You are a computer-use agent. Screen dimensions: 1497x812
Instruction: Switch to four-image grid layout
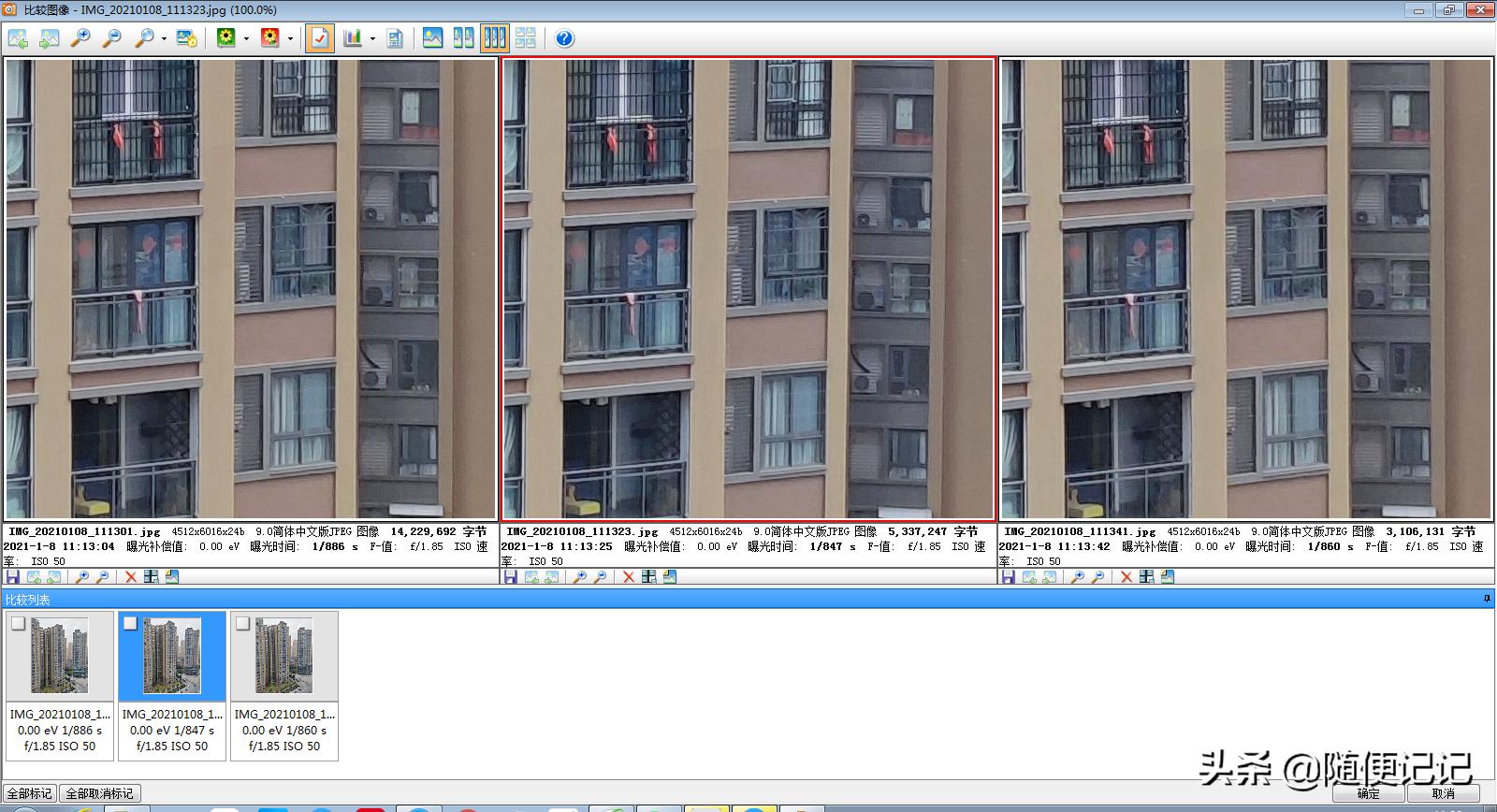[x=526, y=38]
